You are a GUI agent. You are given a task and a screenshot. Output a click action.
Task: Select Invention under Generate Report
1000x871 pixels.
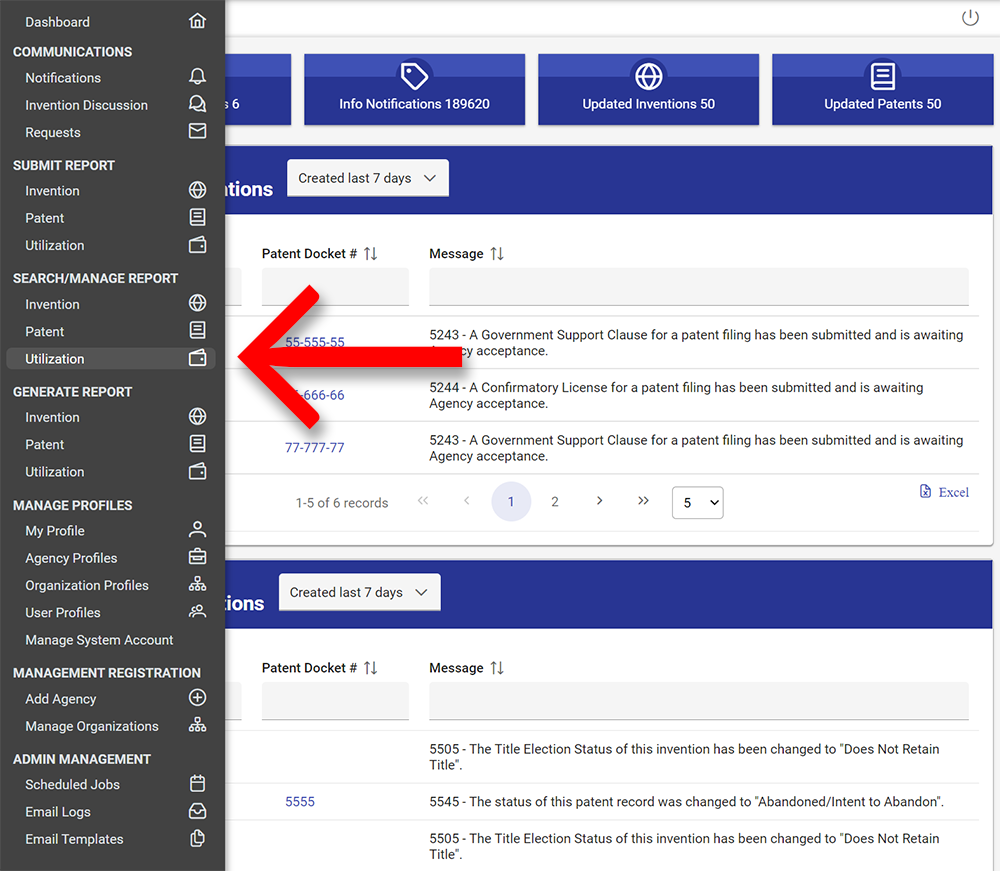pos(52,417)
